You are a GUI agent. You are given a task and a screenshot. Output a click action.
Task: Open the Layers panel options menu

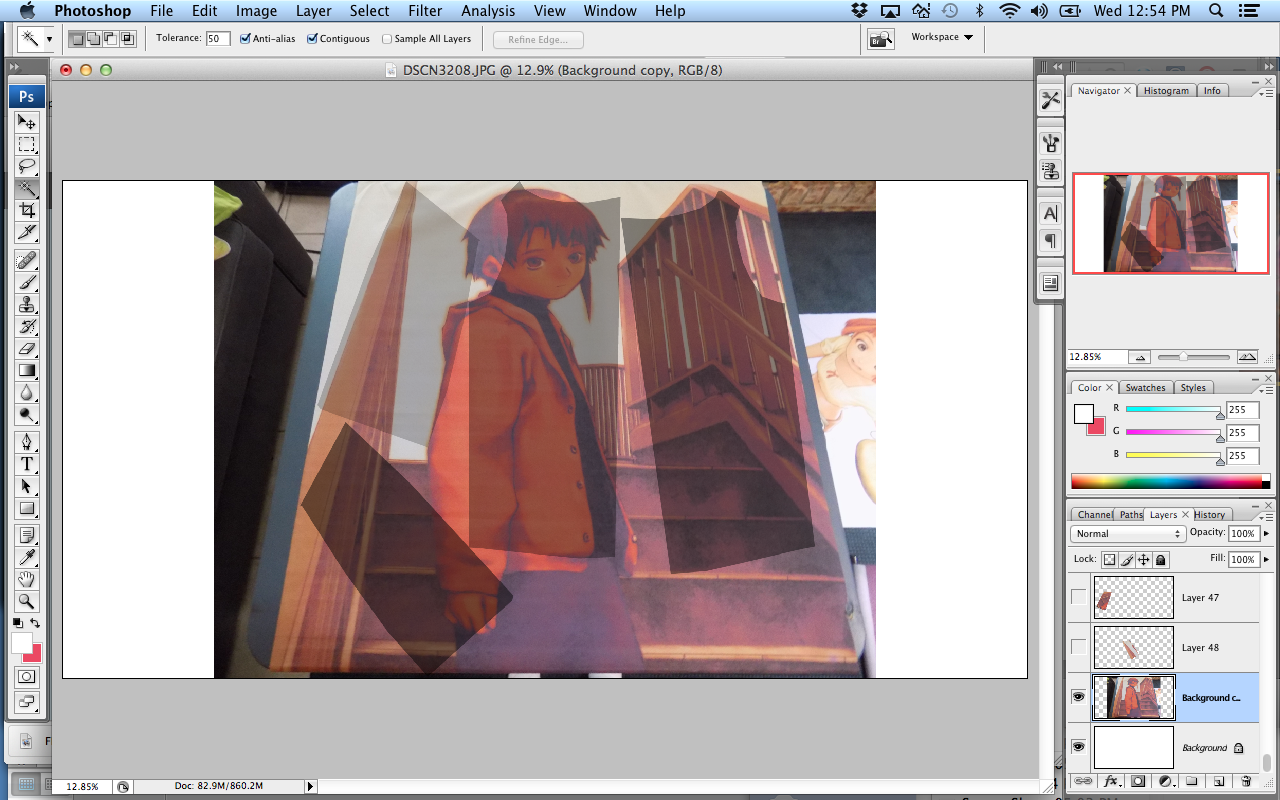(x=1267, y=516)
